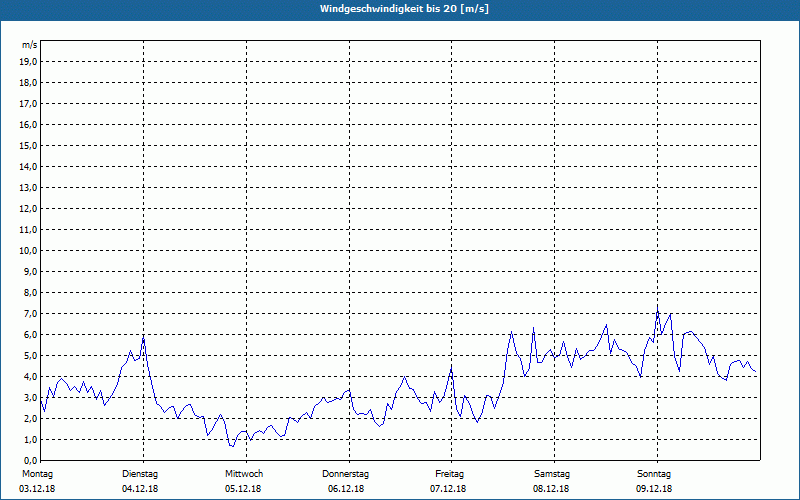The width and height of the screenshot is (800, 500).
Task: Click the date 08.12.18
Action: pos(551,489)
